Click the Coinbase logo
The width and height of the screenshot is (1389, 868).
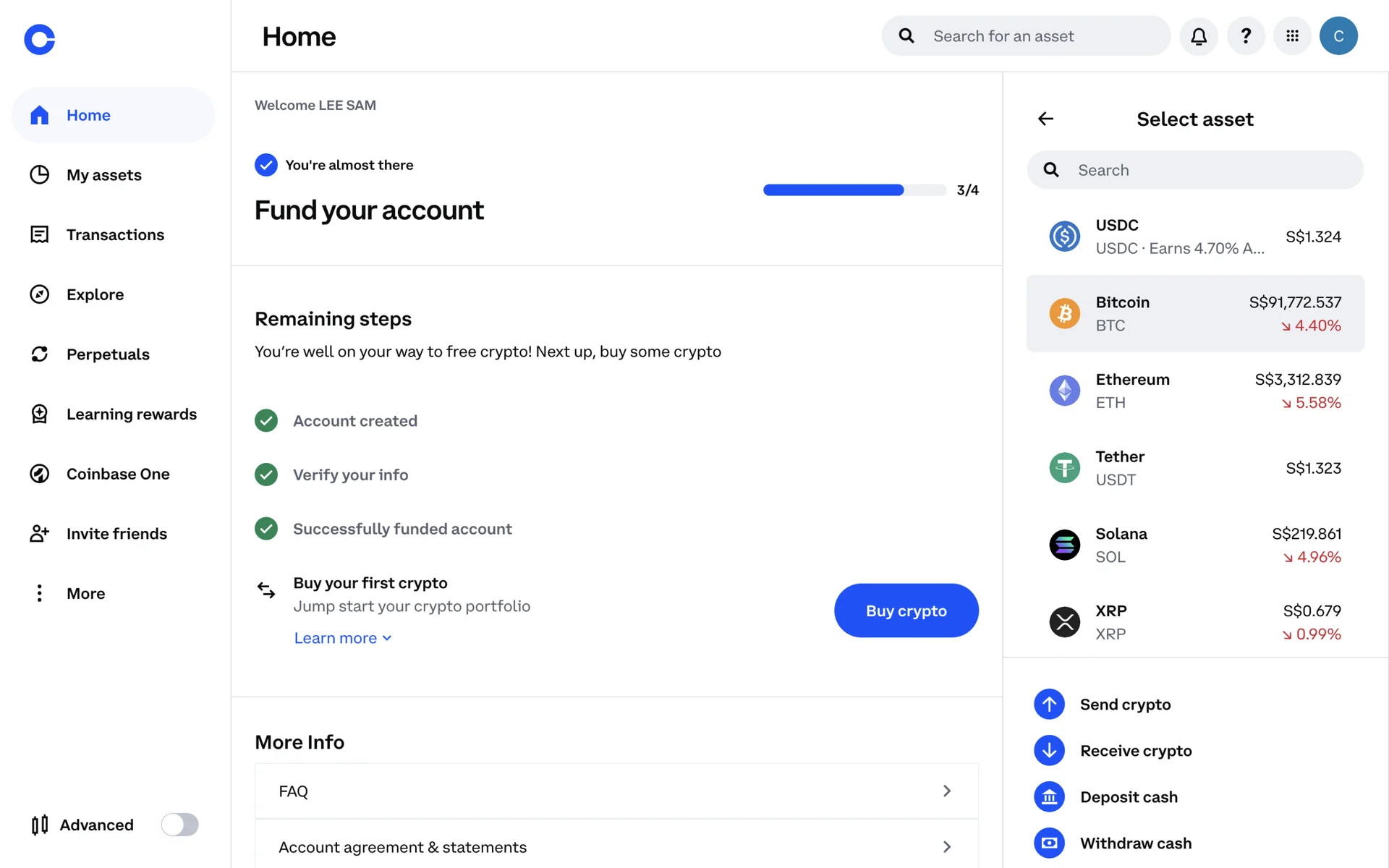pos(40,39)
